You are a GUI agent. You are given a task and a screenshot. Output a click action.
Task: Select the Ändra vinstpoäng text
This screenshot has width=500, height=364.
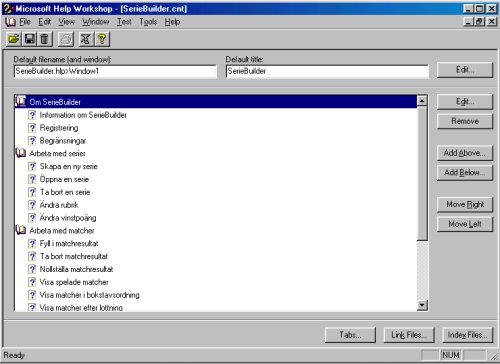click(68, 218)
